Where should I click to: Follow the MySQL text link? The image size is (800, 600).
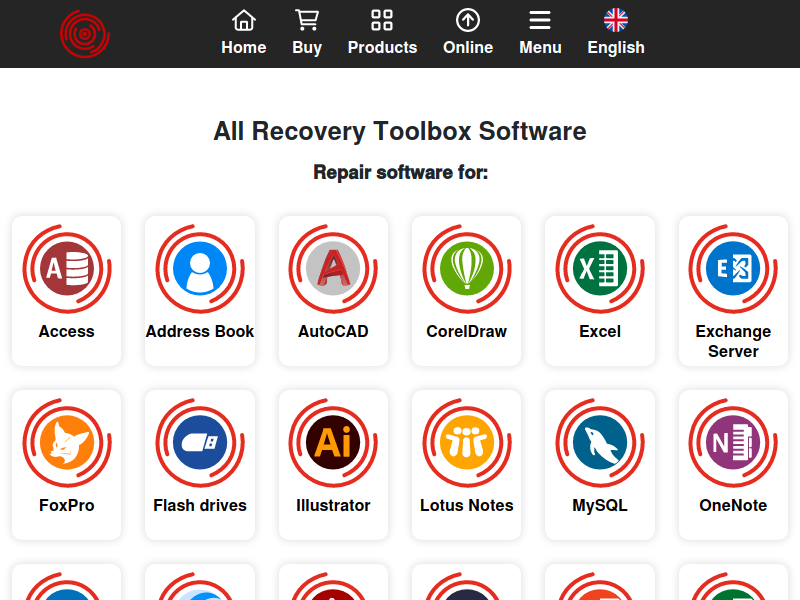[600, 506]
